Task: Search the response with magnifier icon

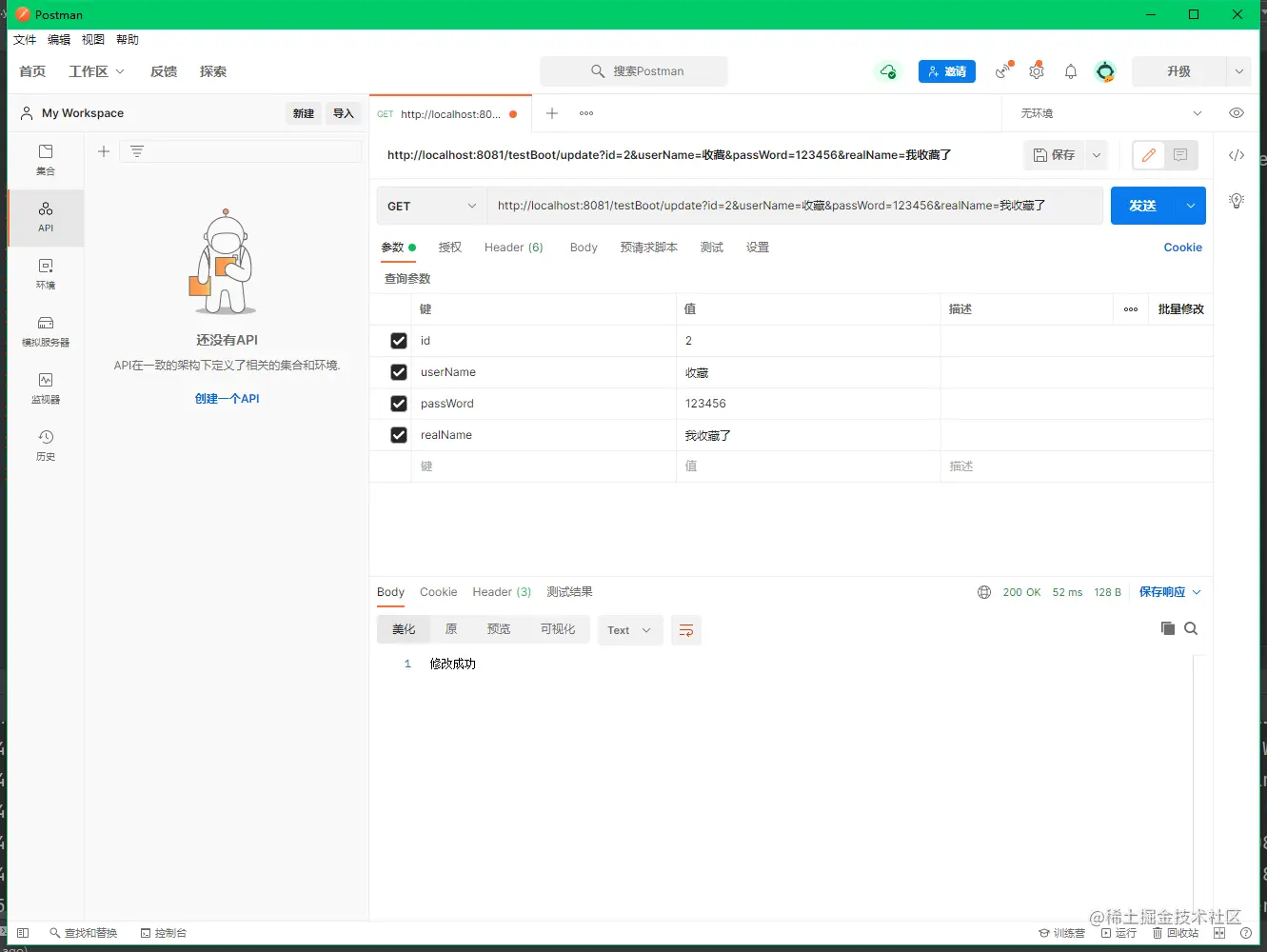Action: click(1191, 628)
